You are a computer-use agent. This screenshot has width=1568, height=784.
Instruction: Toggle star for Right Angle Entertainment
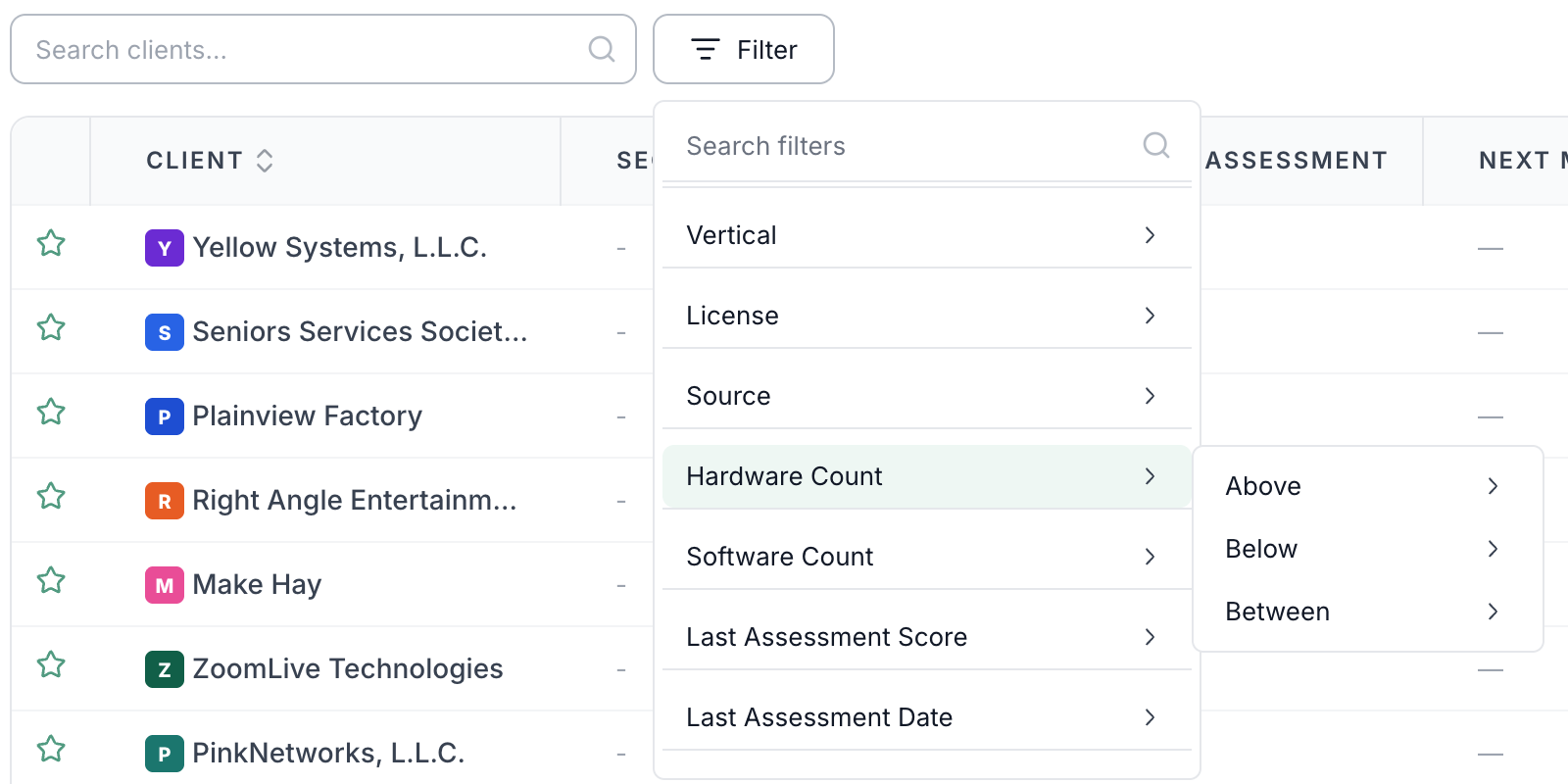point(51,496)
